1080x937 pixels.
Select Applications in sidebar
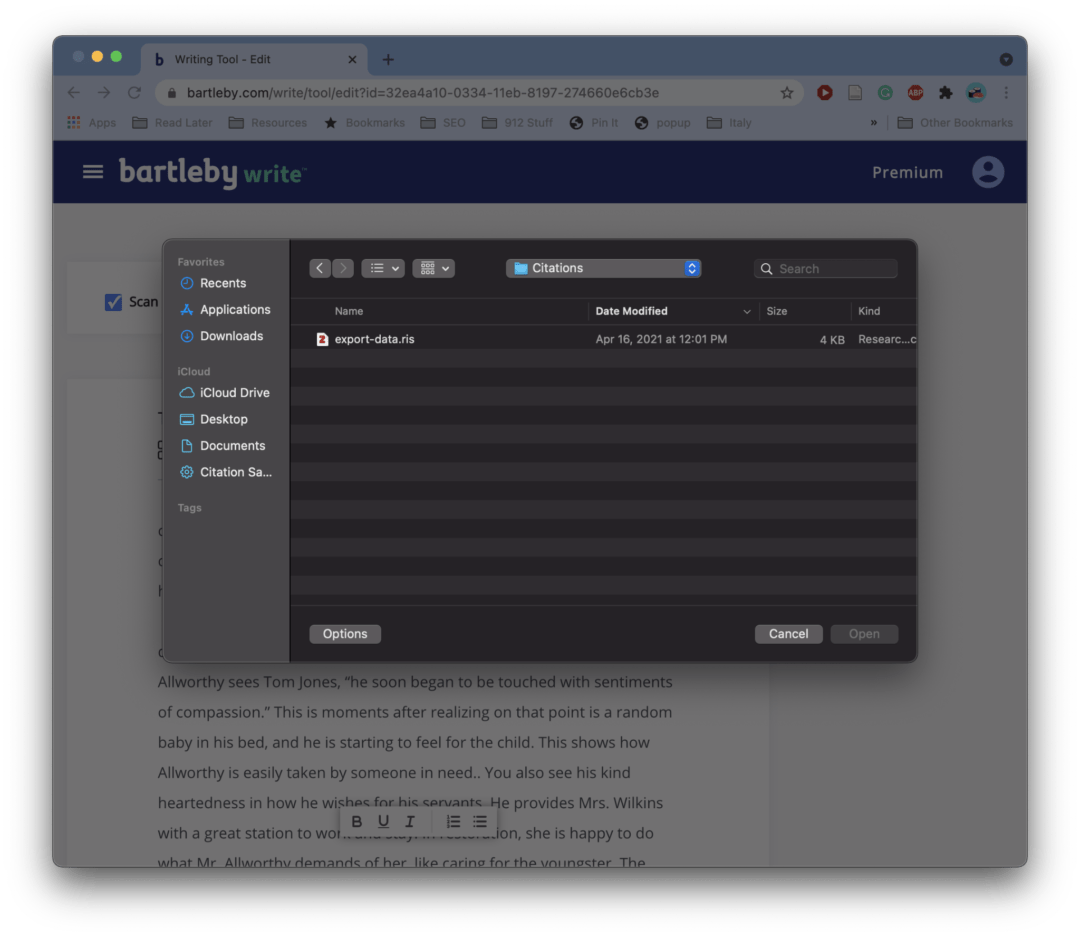click(x=225, y=310)
